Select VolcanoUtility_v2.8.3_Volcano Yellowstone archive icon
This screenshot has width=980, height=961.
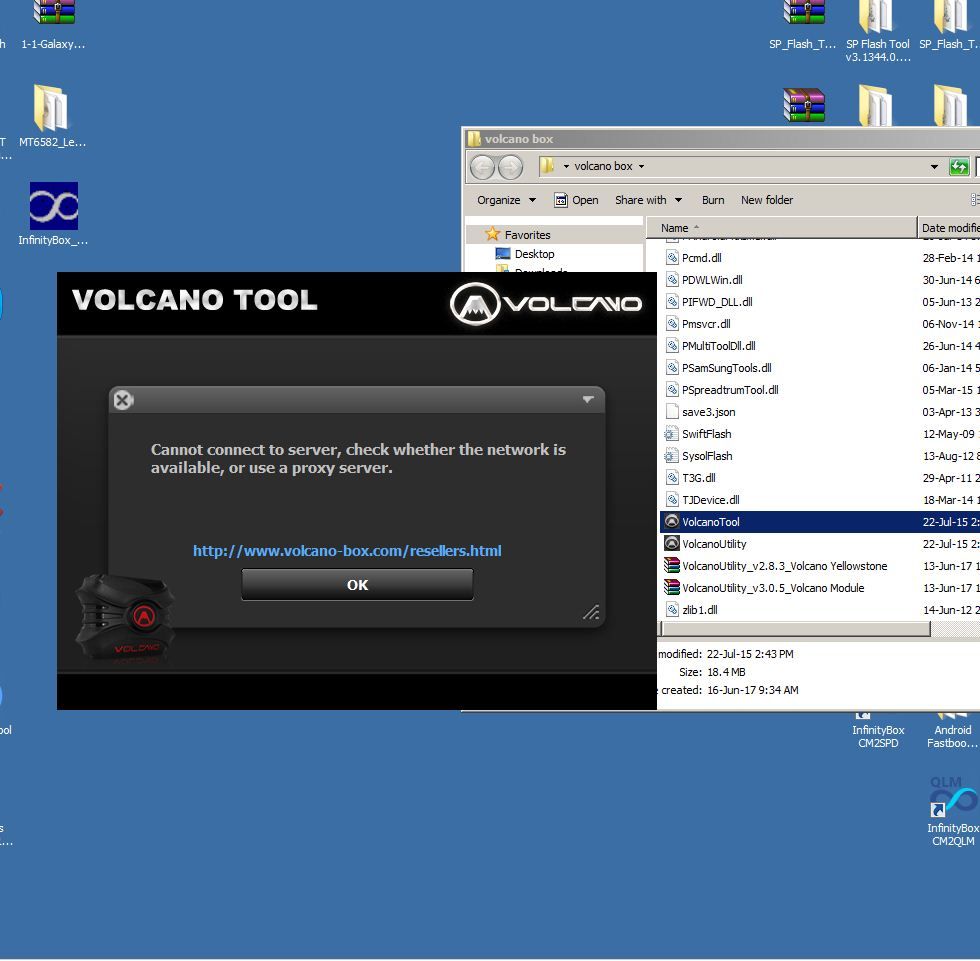click(672, 565)
